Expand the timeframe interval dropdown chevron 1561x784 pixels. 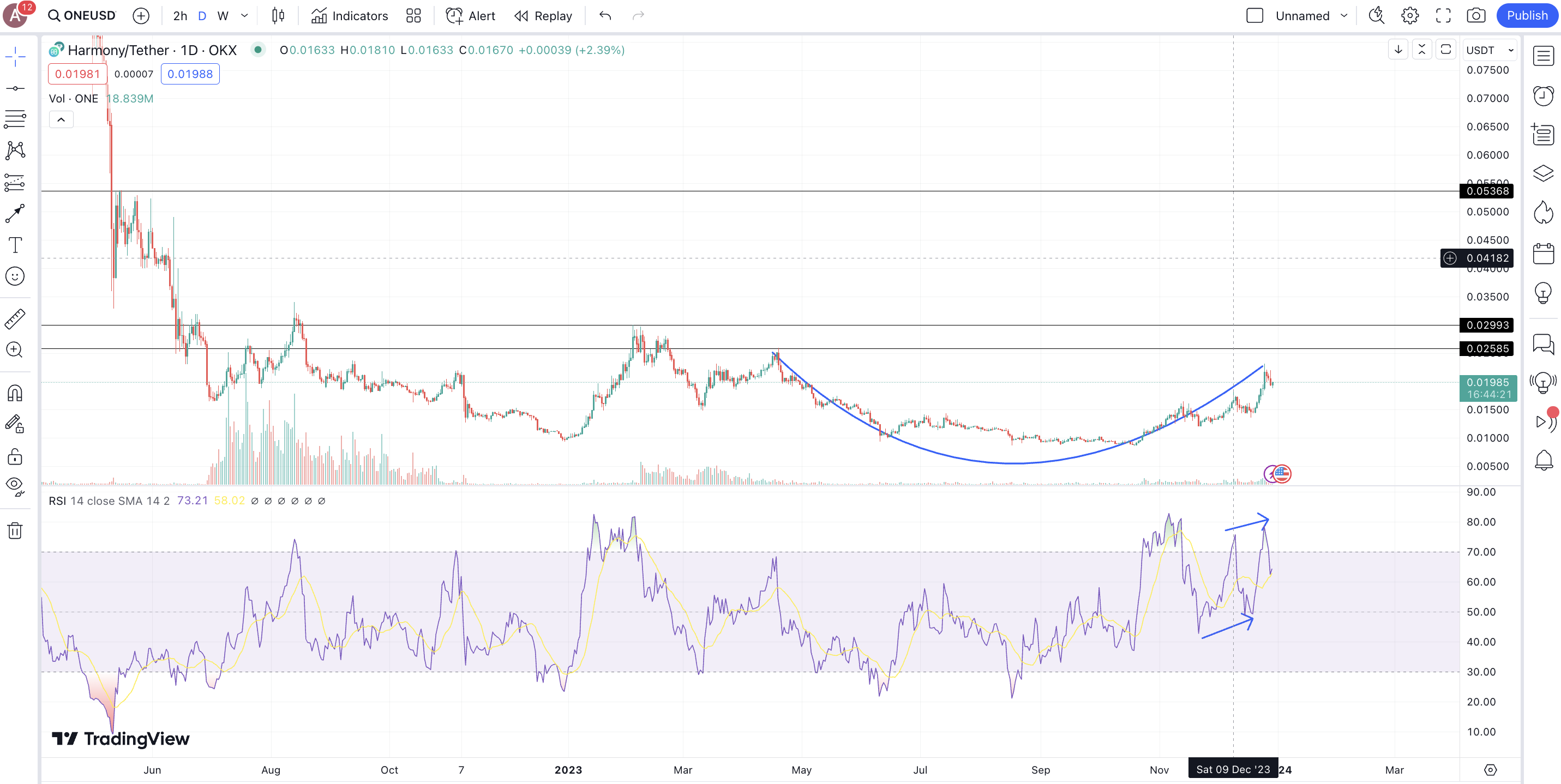coord(245,16)
